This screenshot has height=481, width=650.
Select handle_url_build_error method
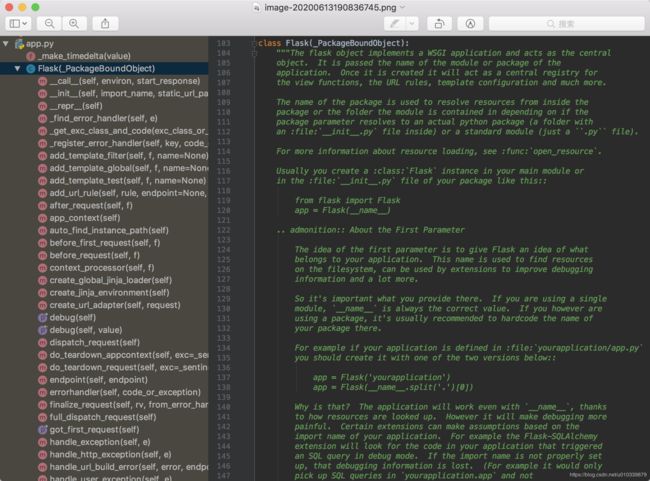129,467
